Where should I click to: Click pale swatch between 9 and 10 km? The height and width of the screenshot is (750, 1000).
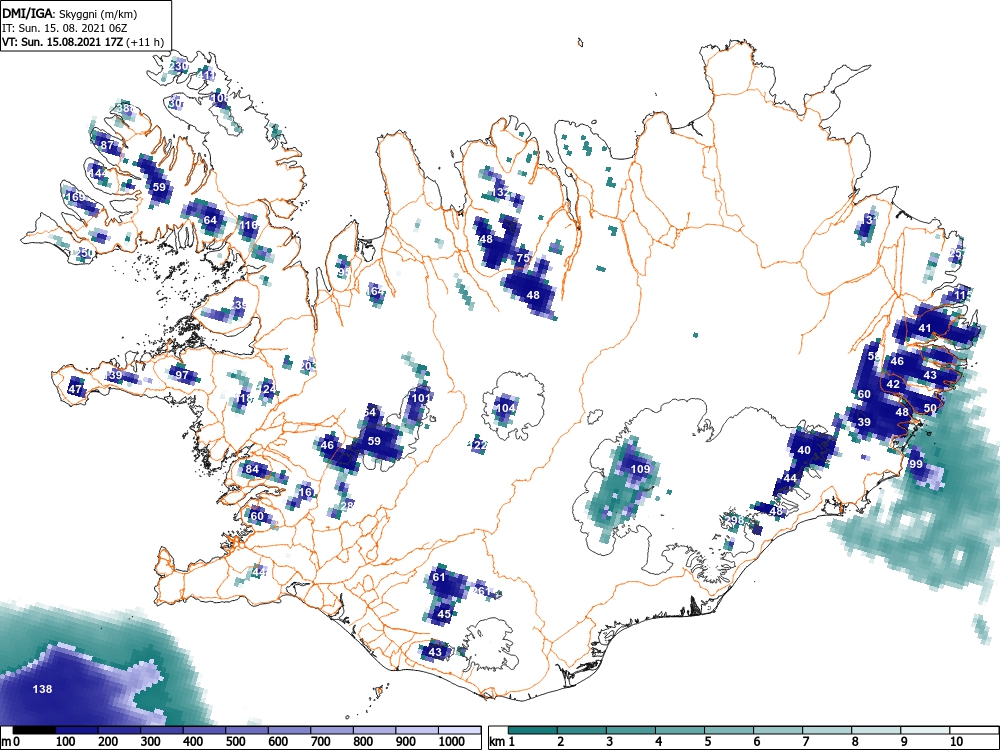[x=924, y=730]
